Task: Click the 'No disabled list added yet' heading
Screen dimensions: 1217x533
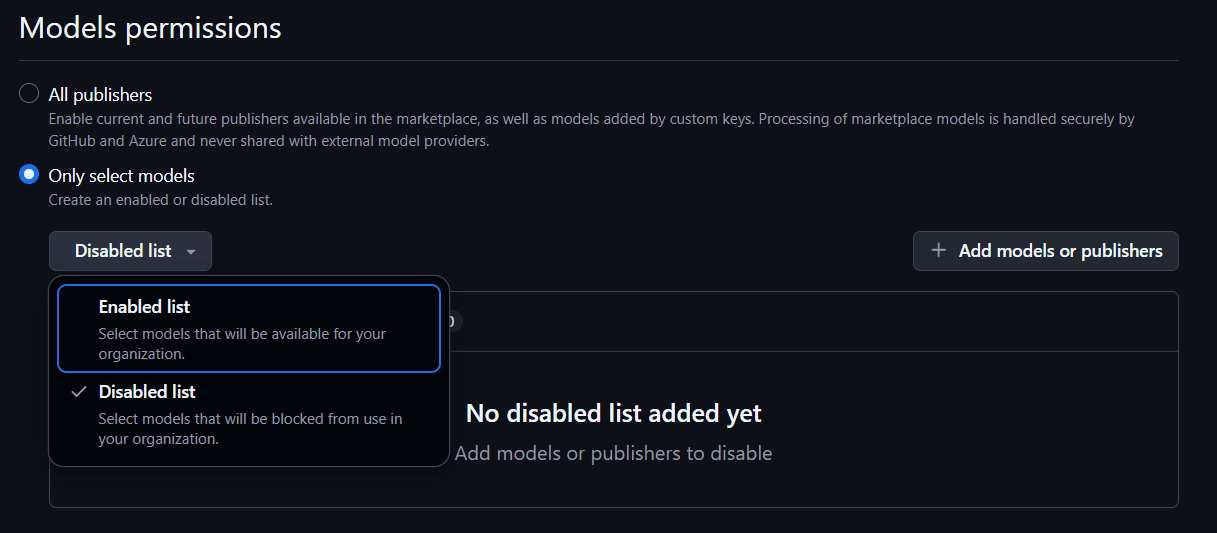Action: click(613, 413)
